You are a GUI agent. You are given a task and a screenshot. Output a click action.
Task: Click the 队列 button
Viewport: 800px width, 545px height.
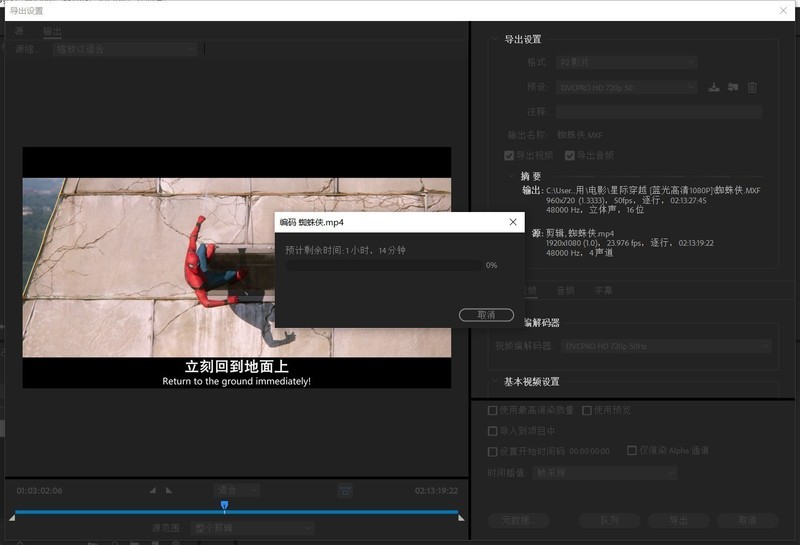tap(609, 521)
